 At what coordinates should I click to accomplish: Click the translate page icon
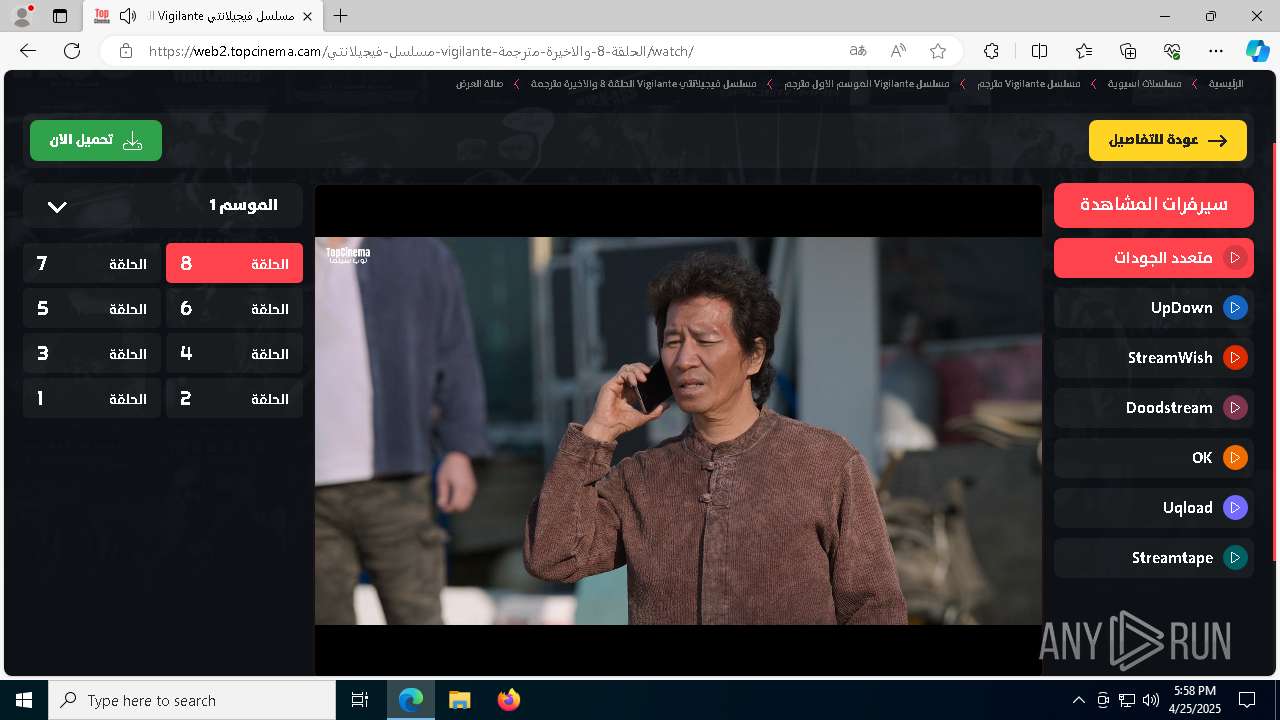point(858,51)
